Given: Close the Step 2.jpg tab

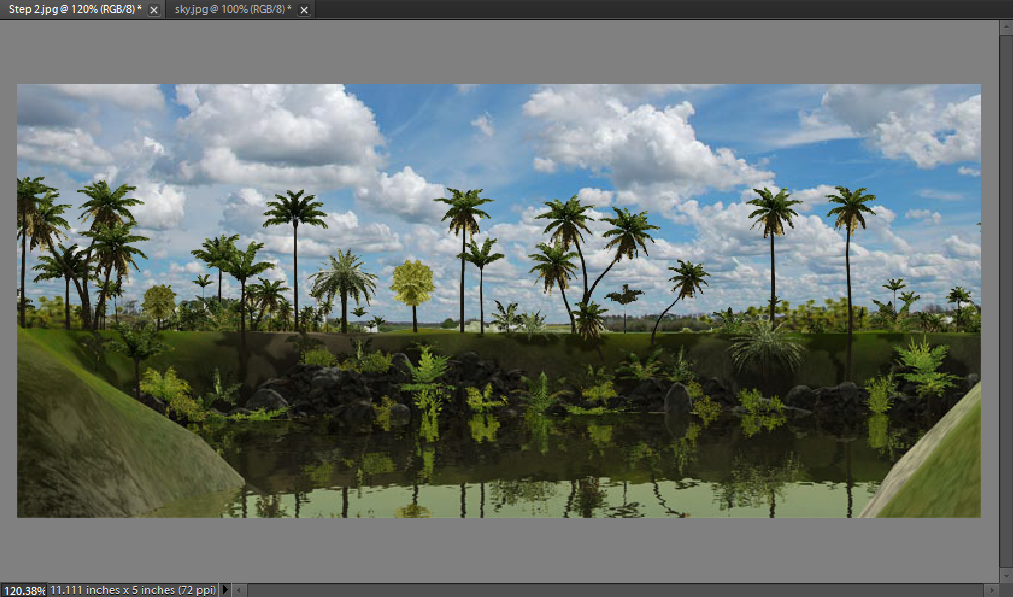Looking at the screenshot, I should click(x=154, y=10).
